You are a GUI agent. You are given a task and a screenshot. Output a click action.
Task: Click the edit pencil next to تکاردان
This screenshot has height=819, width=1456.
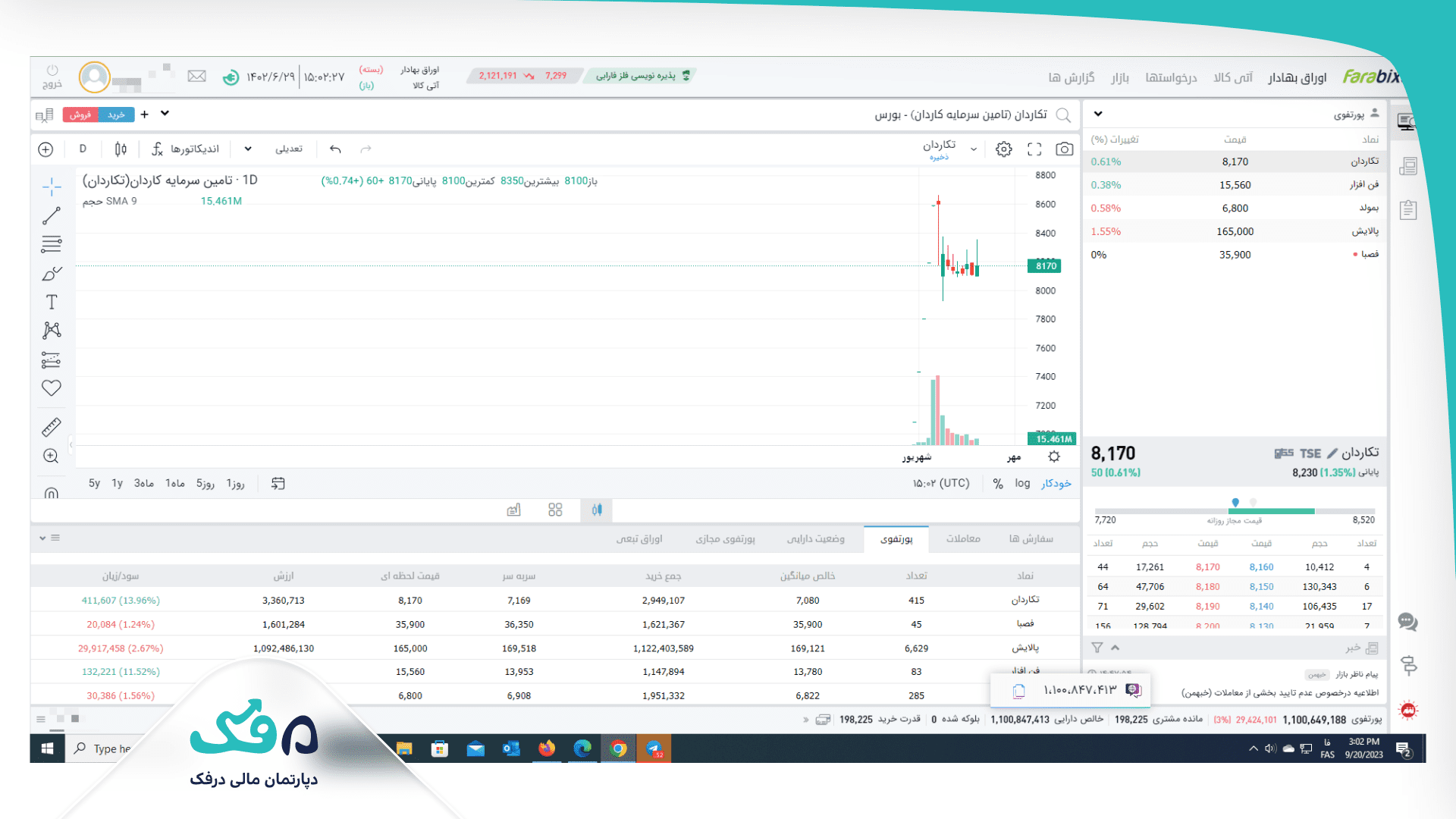click(x=1332, y=453)
